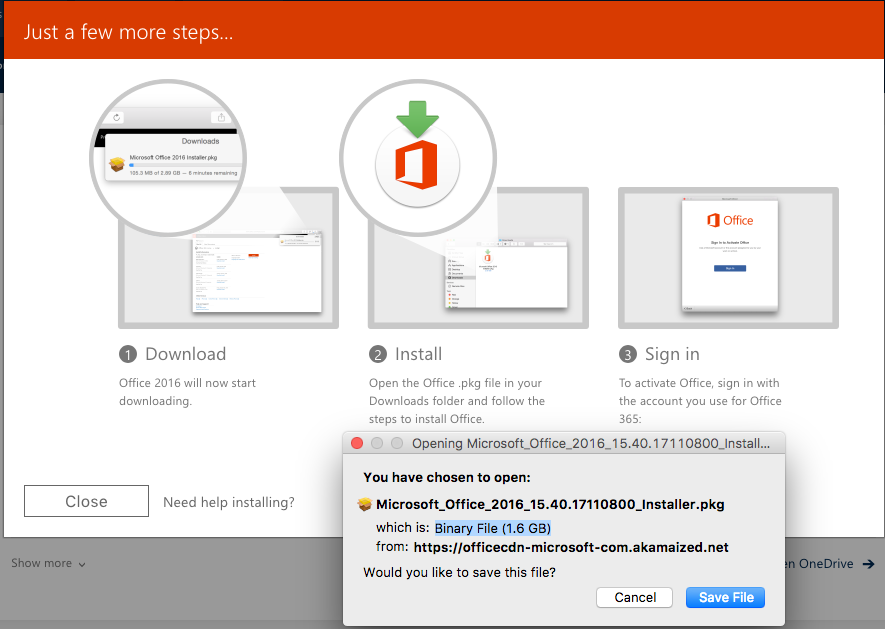This screenshot has height=629, width=885.
Task: Click the share icon in the Download illustration
Action: [x=222, y=117]
